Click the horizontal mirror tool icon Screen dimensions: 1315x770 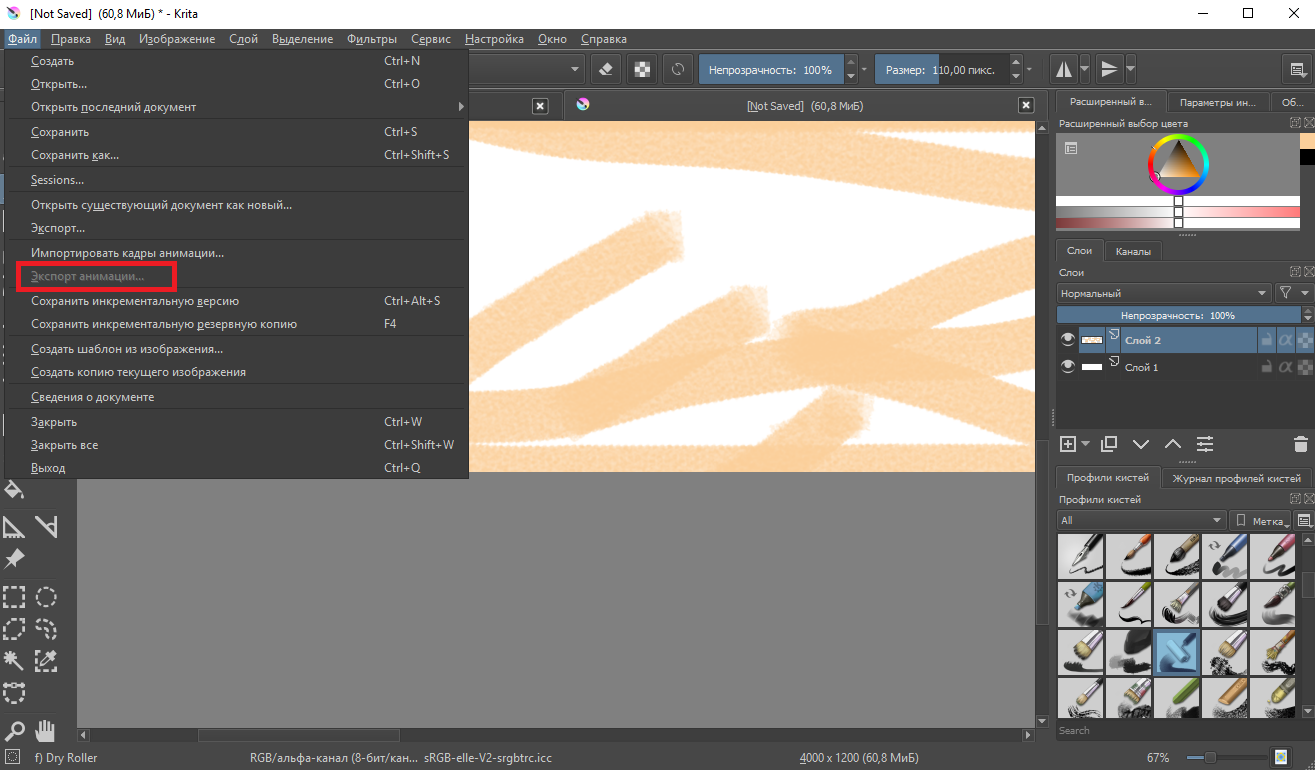pos(1063,70)
